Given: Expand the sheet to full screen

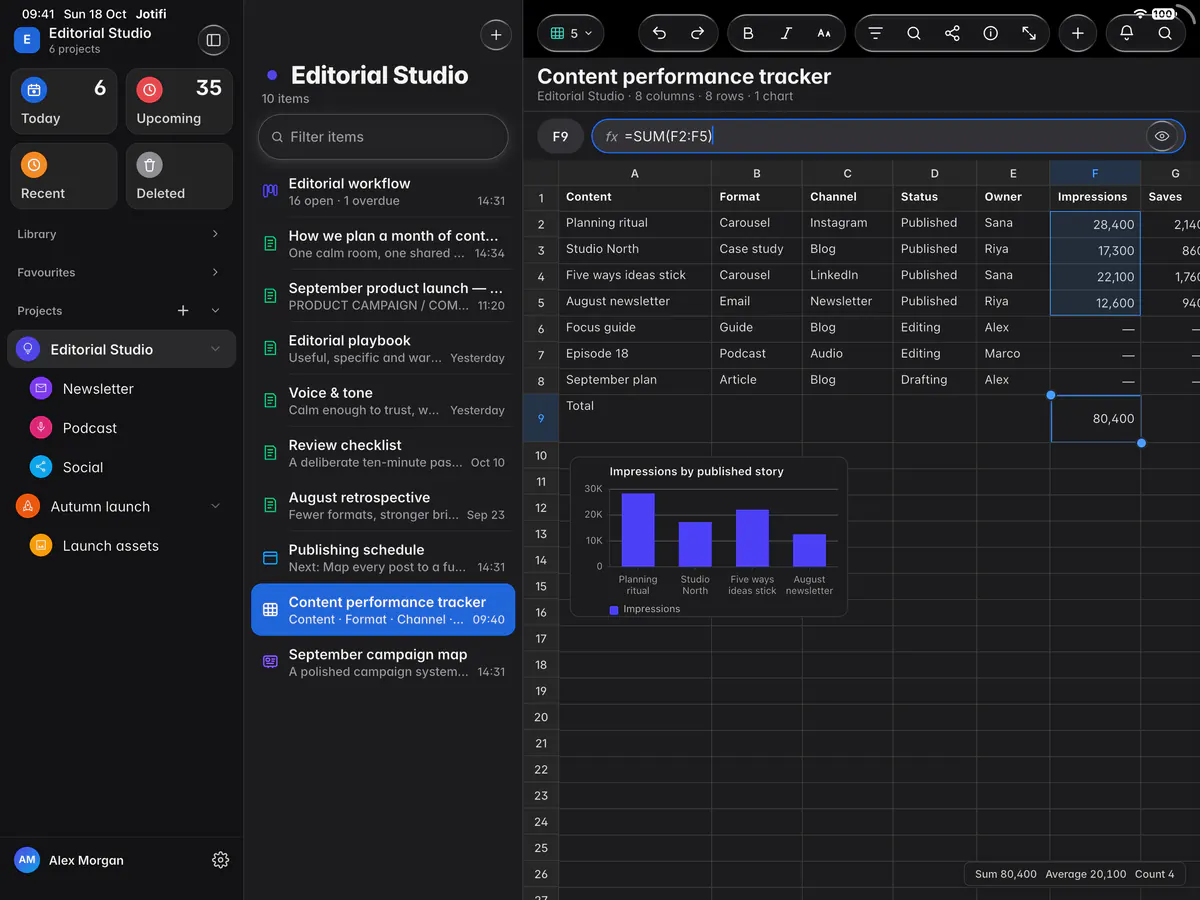Looking at the screenshot, I should 1029,33.
